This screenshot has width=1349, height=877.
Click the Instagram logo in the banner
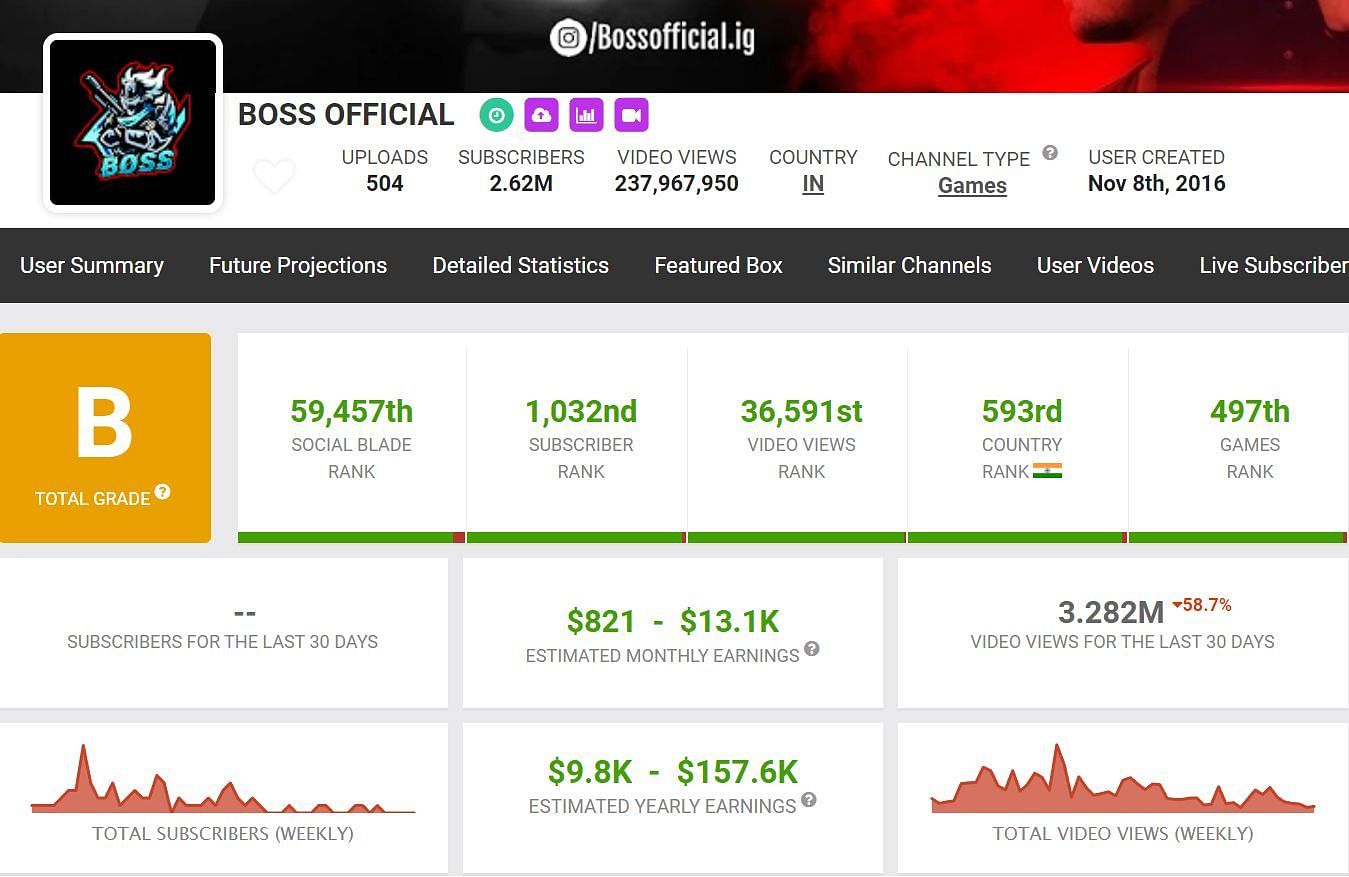[x=568, y=38]
